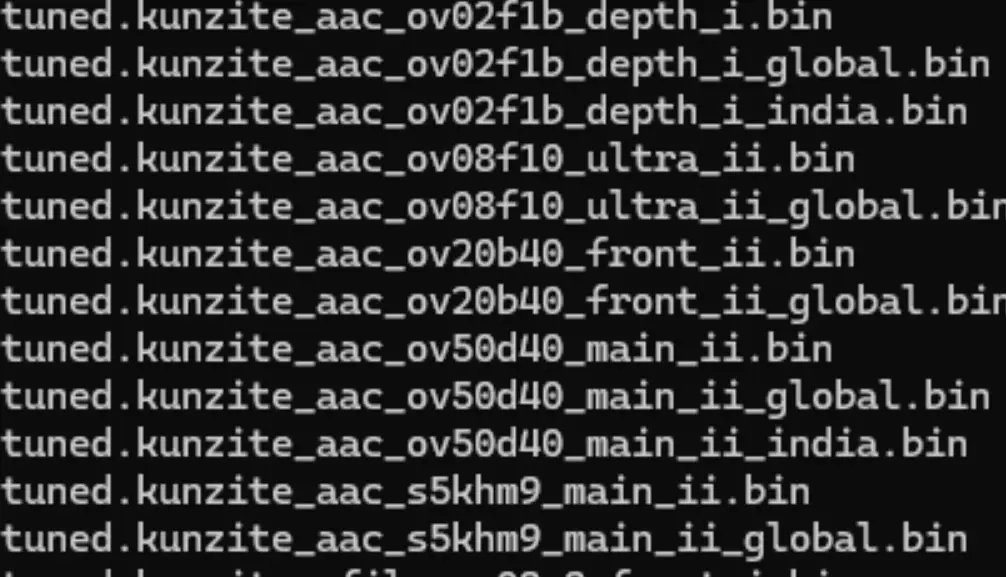Select the ov02f1b_depth_i_global.bin entry
This screenshot has height=577, width=1006.
[x=495, y=65]
